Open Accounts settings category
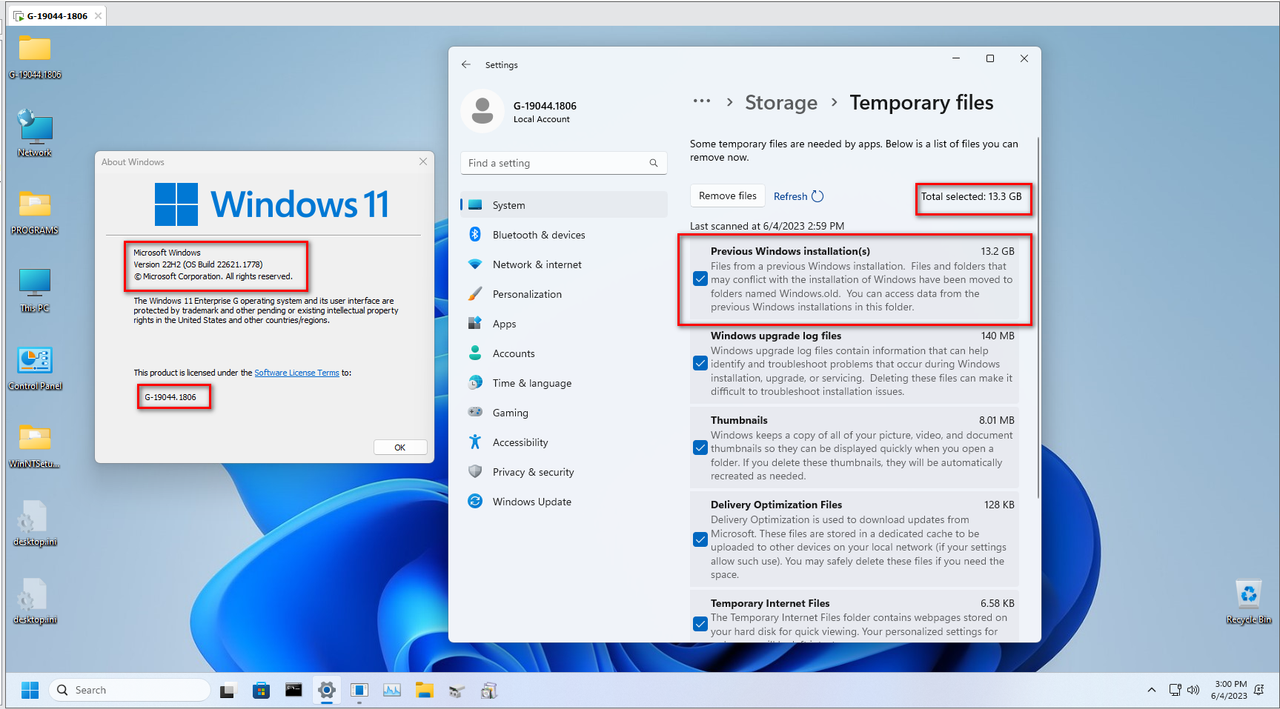Screen dimensions: 1280x709 [x=564, y=353]
